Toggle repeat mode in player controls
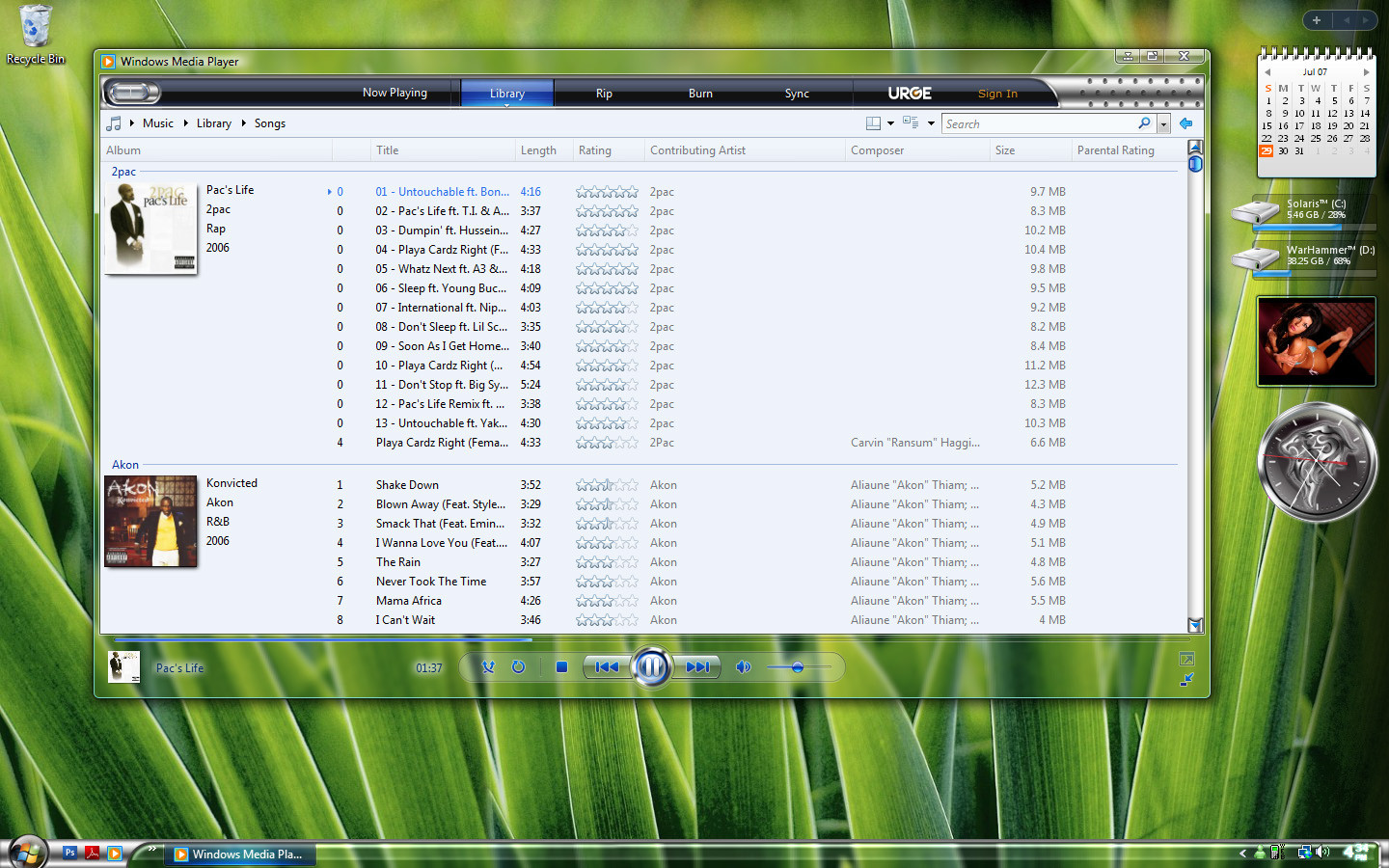The image size is (1389, 868). click(518, 666)
